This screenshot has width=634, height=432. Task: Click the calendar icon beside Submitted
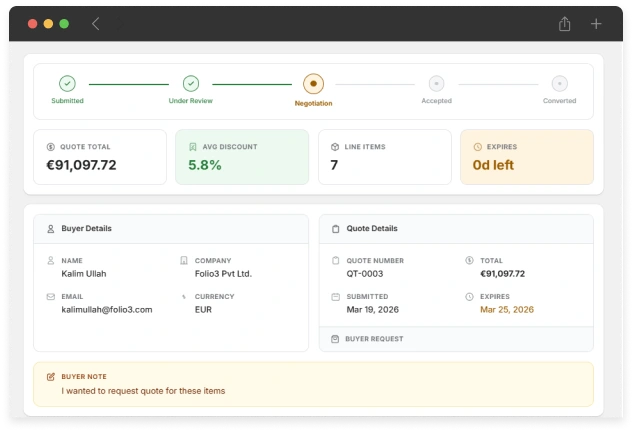point(336,297)
